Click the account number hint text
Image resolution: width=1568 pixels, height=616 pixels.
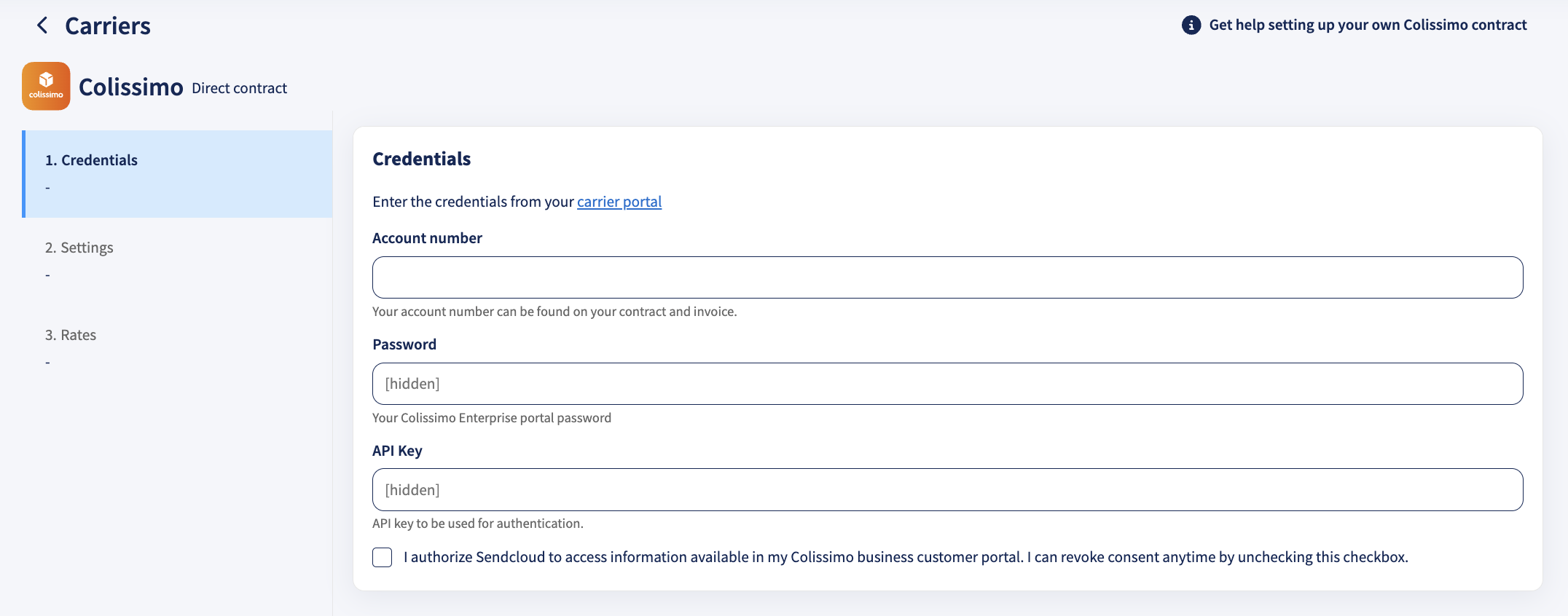tap(554, 312)
